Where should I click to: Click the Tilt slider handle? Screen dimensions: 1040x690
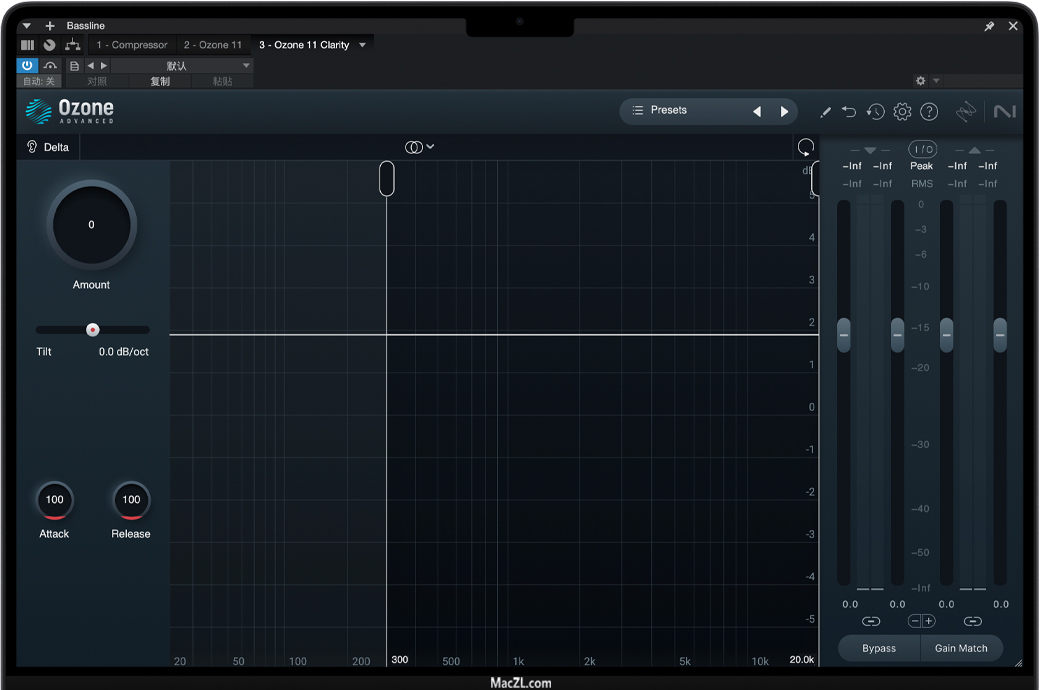click(93, 329)
